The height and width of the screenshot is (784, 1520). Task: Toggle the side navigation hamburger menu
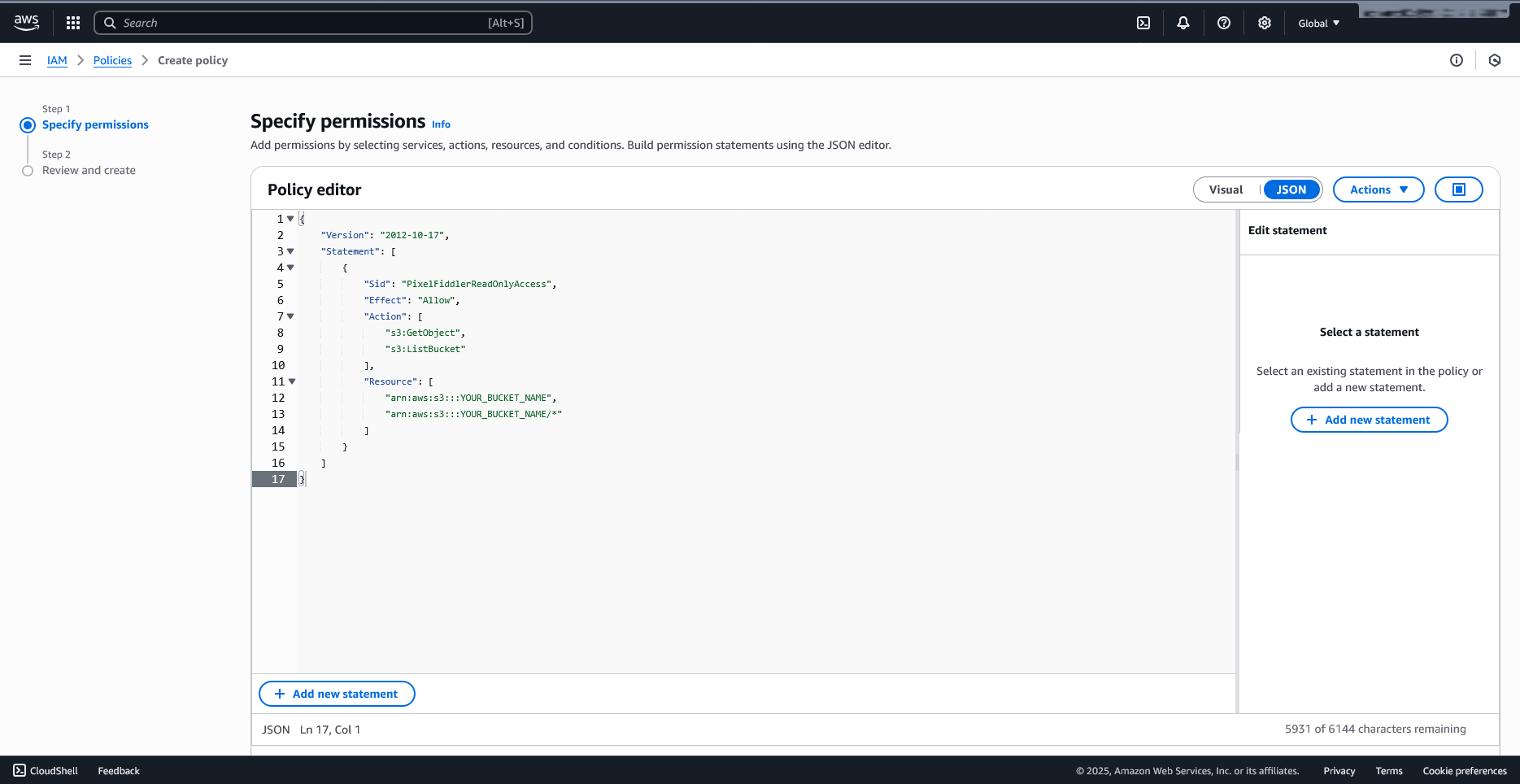point(25,60)
